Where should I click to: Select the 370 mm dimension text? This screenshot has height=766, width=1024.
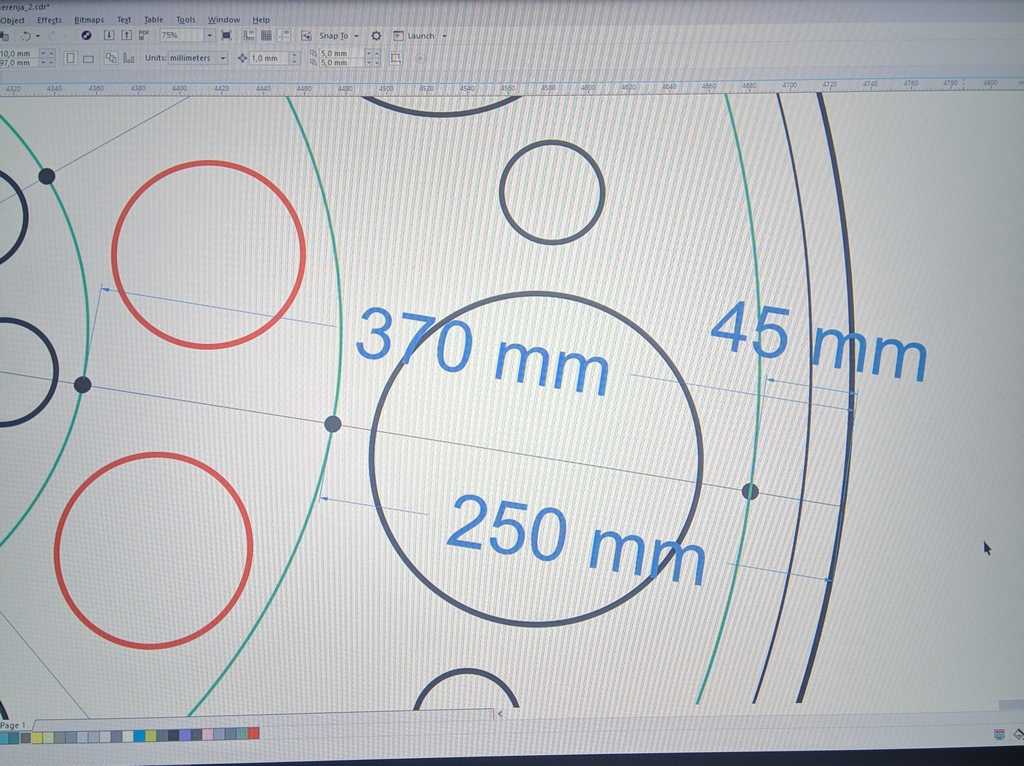483,351
